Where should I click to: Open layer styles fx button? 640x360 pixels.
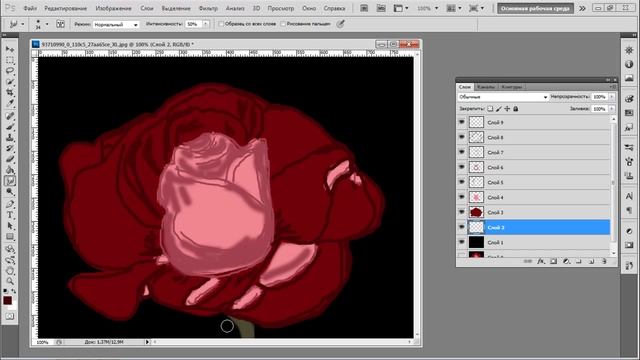pyautogui.click(x=541, y=261)
